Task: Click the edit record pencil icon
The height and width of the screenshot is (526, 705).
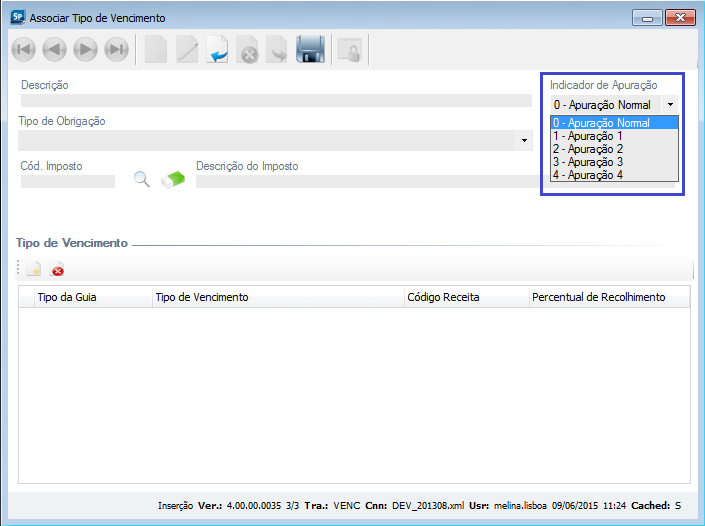Action: click(187, 49)
